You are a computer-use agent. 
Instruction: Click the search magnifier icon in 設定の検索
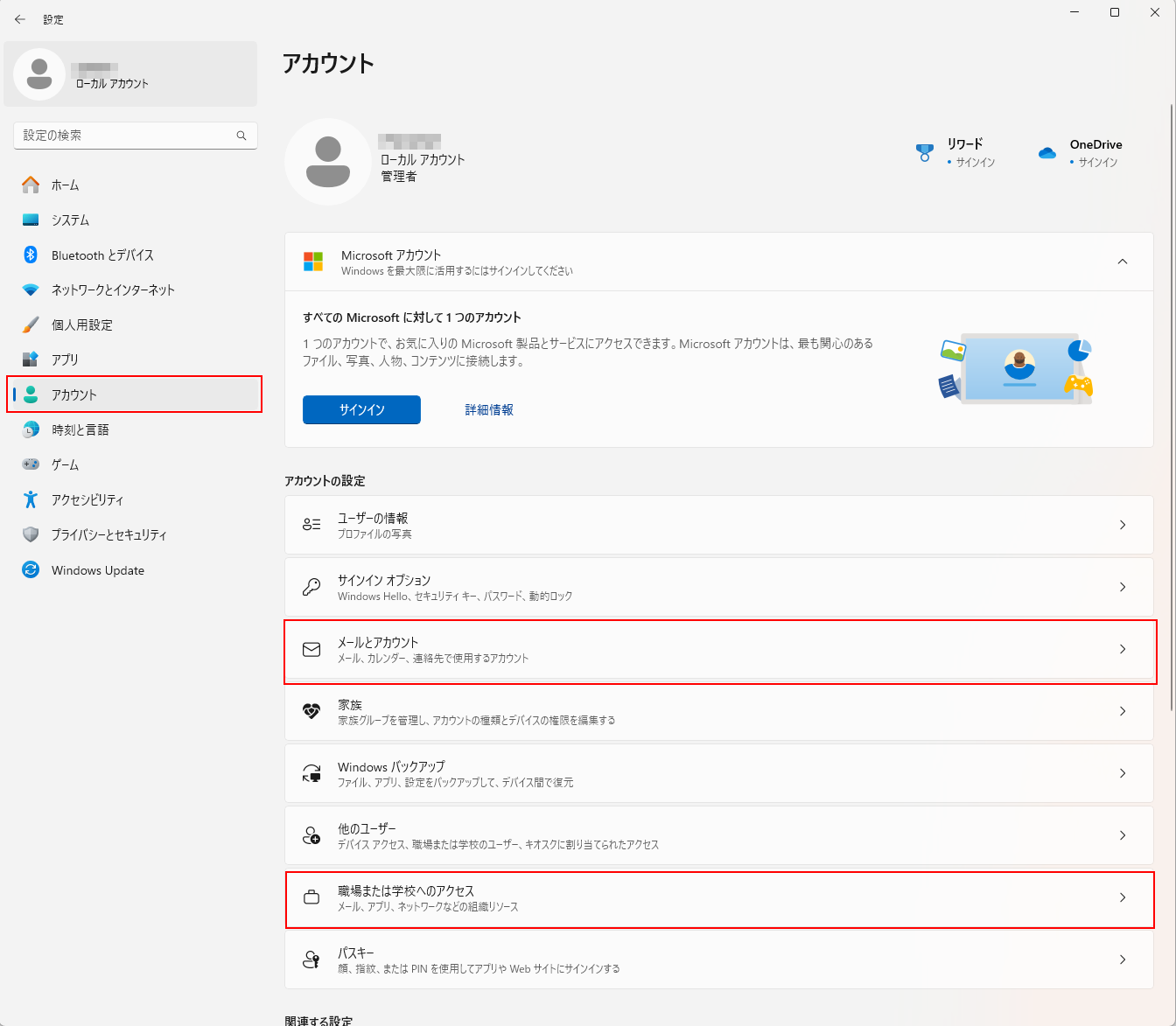point(241,136)
